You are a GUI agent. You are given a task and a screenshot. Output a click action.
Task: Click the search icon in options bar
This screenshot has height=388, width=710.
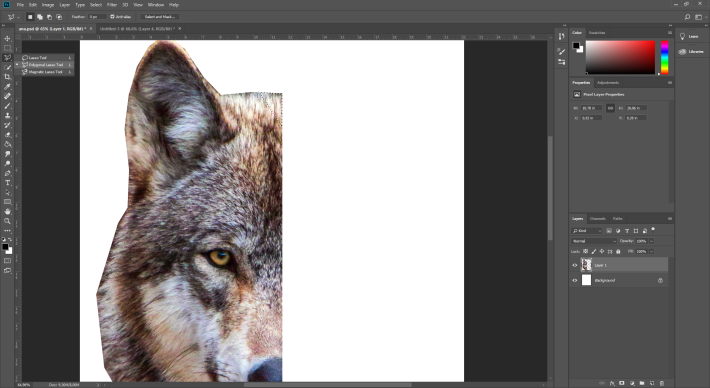(687, 17)
